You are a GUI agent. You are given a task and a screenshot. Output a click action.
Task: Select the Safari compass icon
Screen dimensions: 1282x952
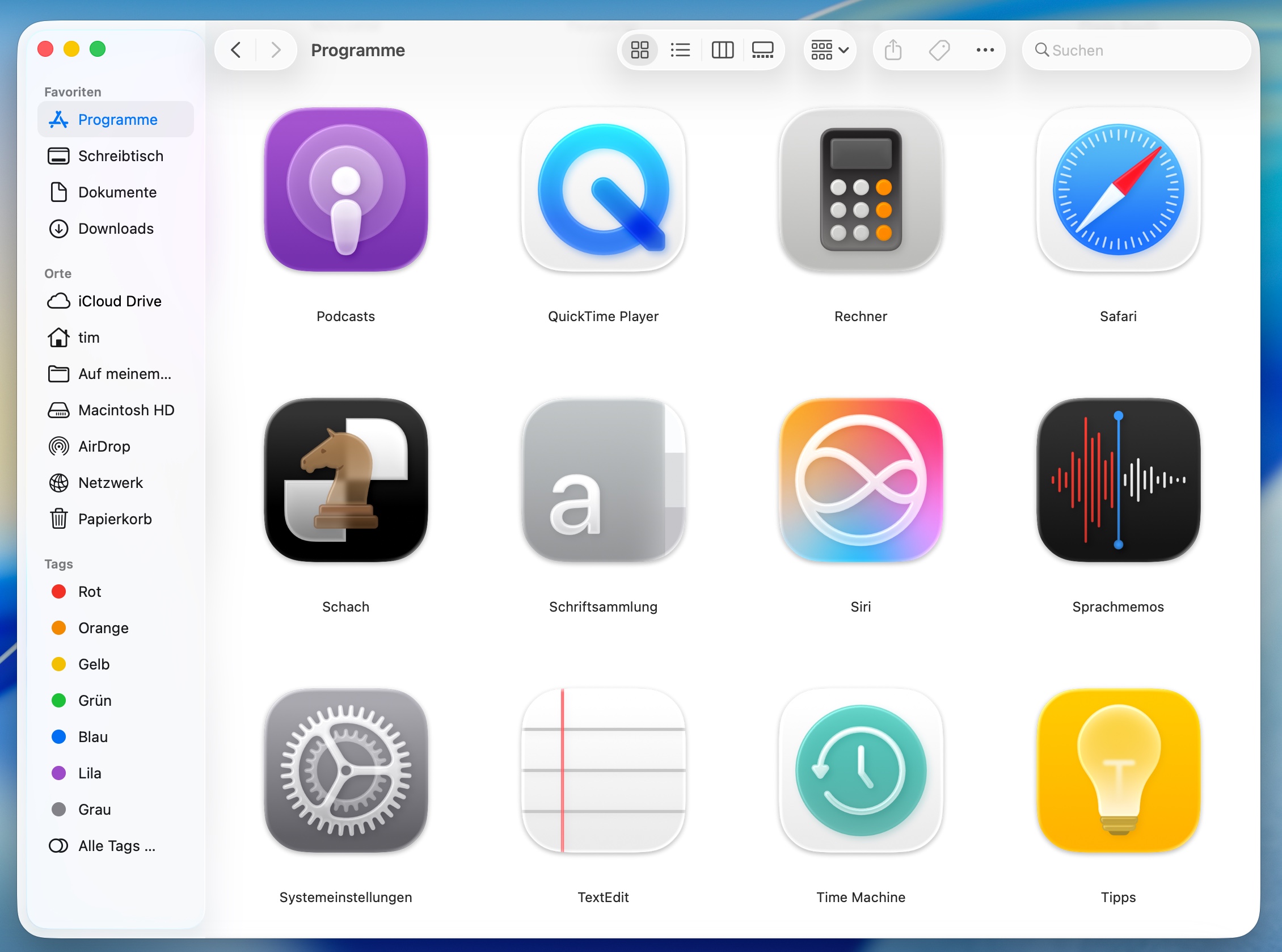click(1119, 189)
